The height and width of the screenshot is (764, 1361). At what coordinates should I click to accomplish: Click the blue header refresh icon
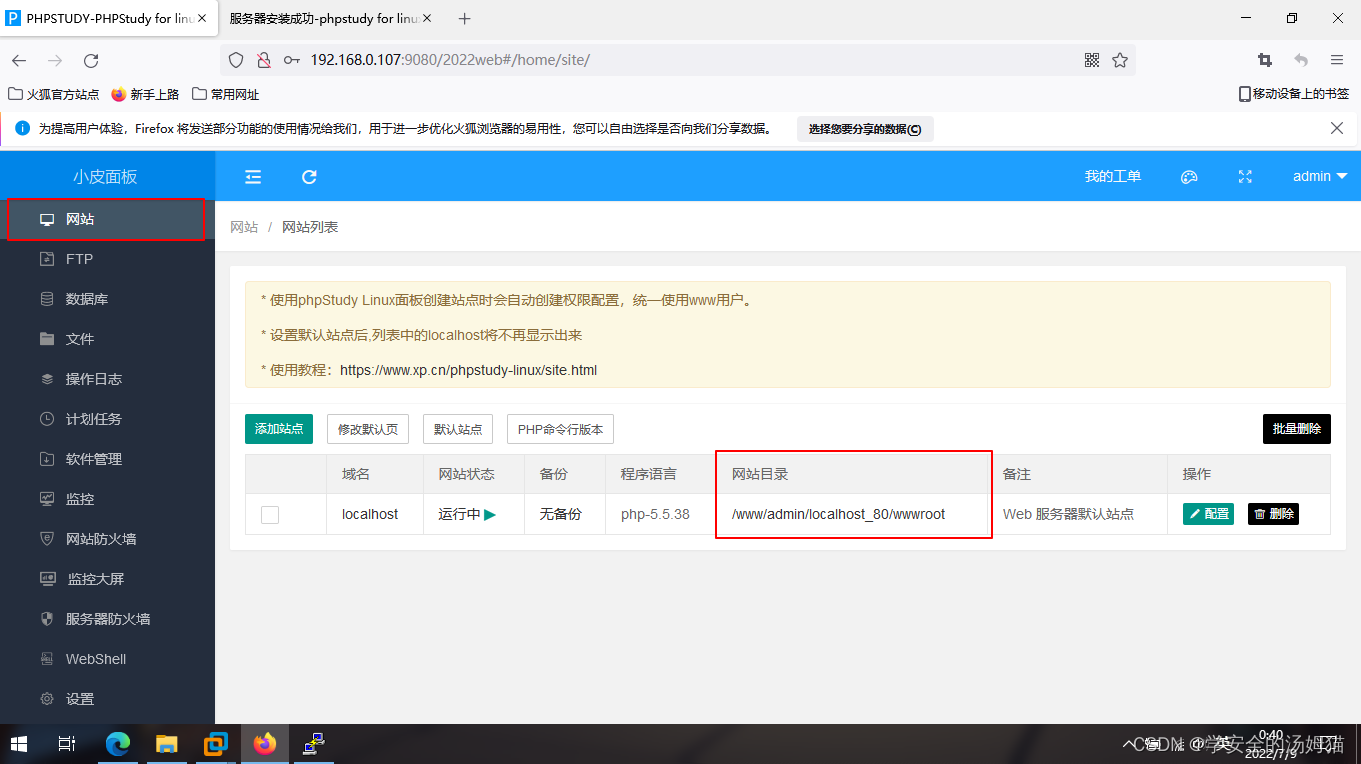(309, 177)
